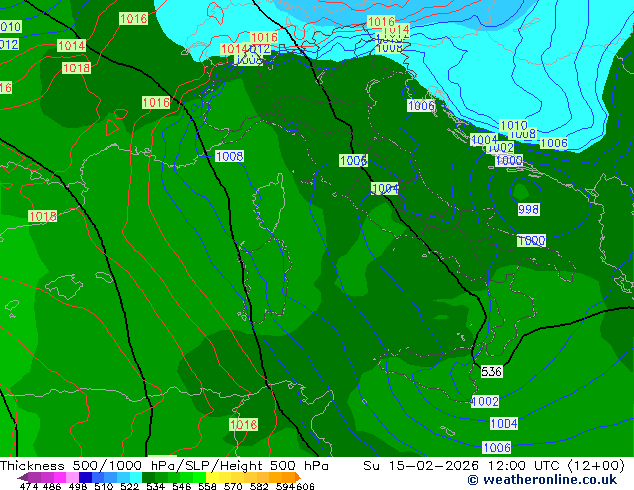Click the date text "Su 15-02-2026 12:00 UTC (12+00)"
This screenshot has width=634, height=490.
pos(494,466)
